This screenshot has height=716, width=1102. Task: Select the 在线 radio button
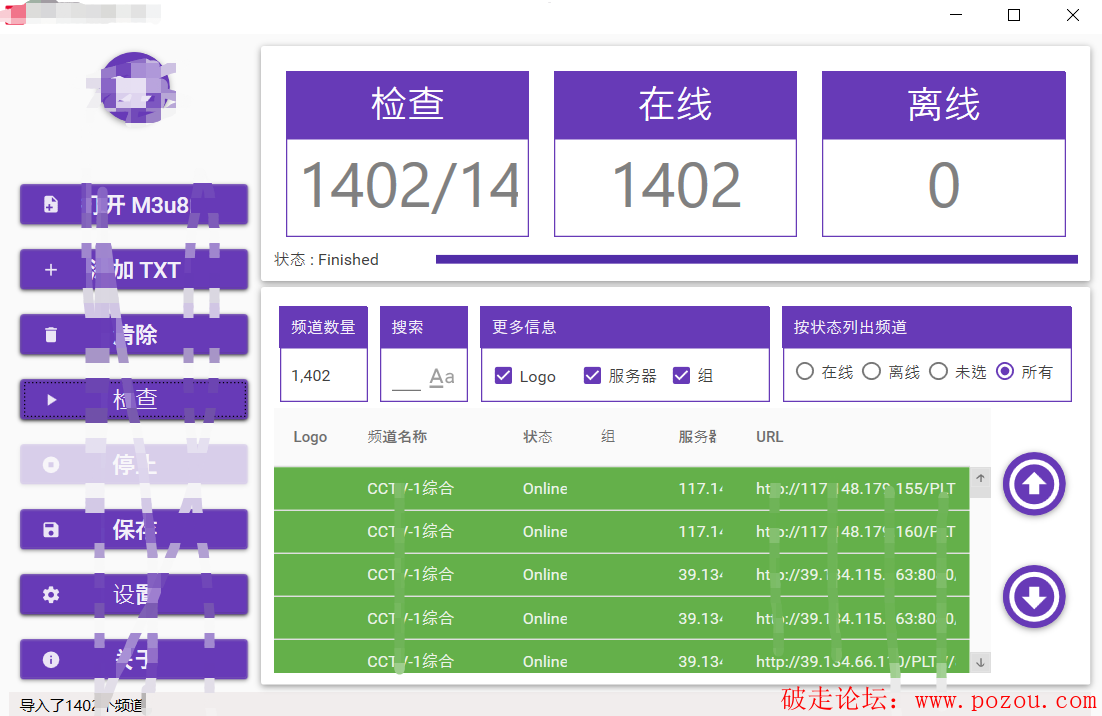pos(805,371)
